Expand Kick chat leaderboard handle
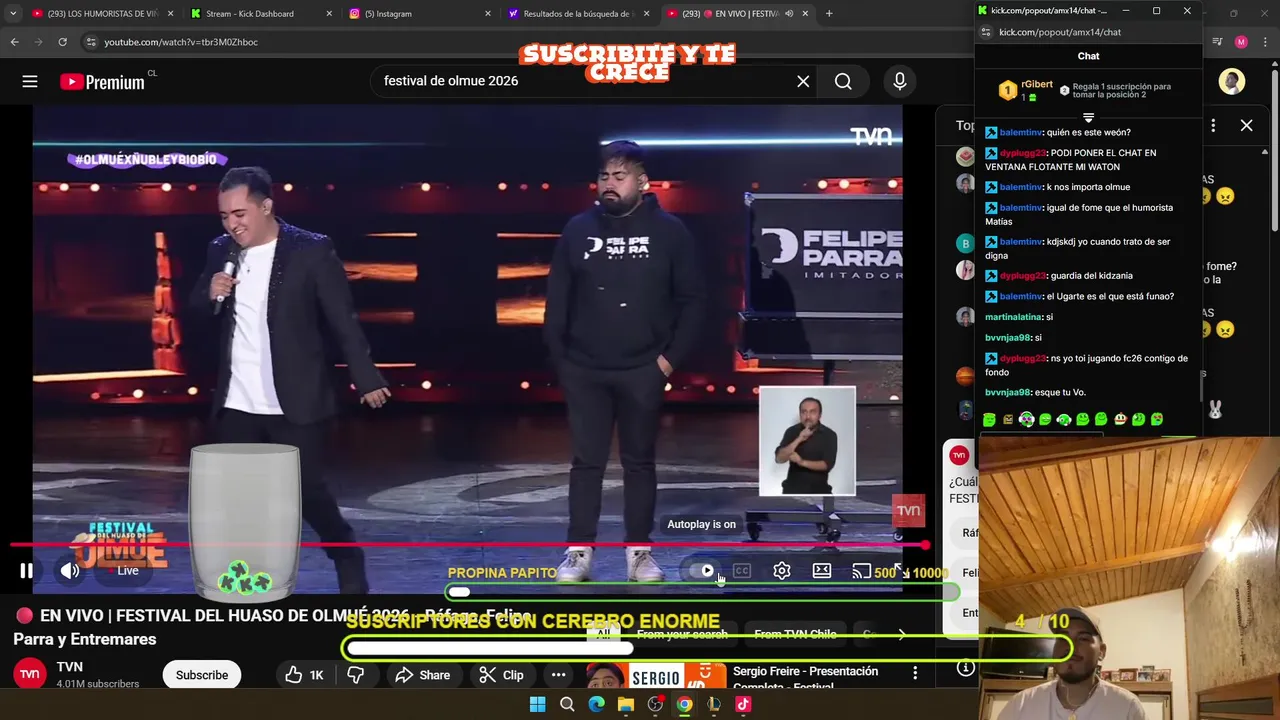 [1088, 117]
